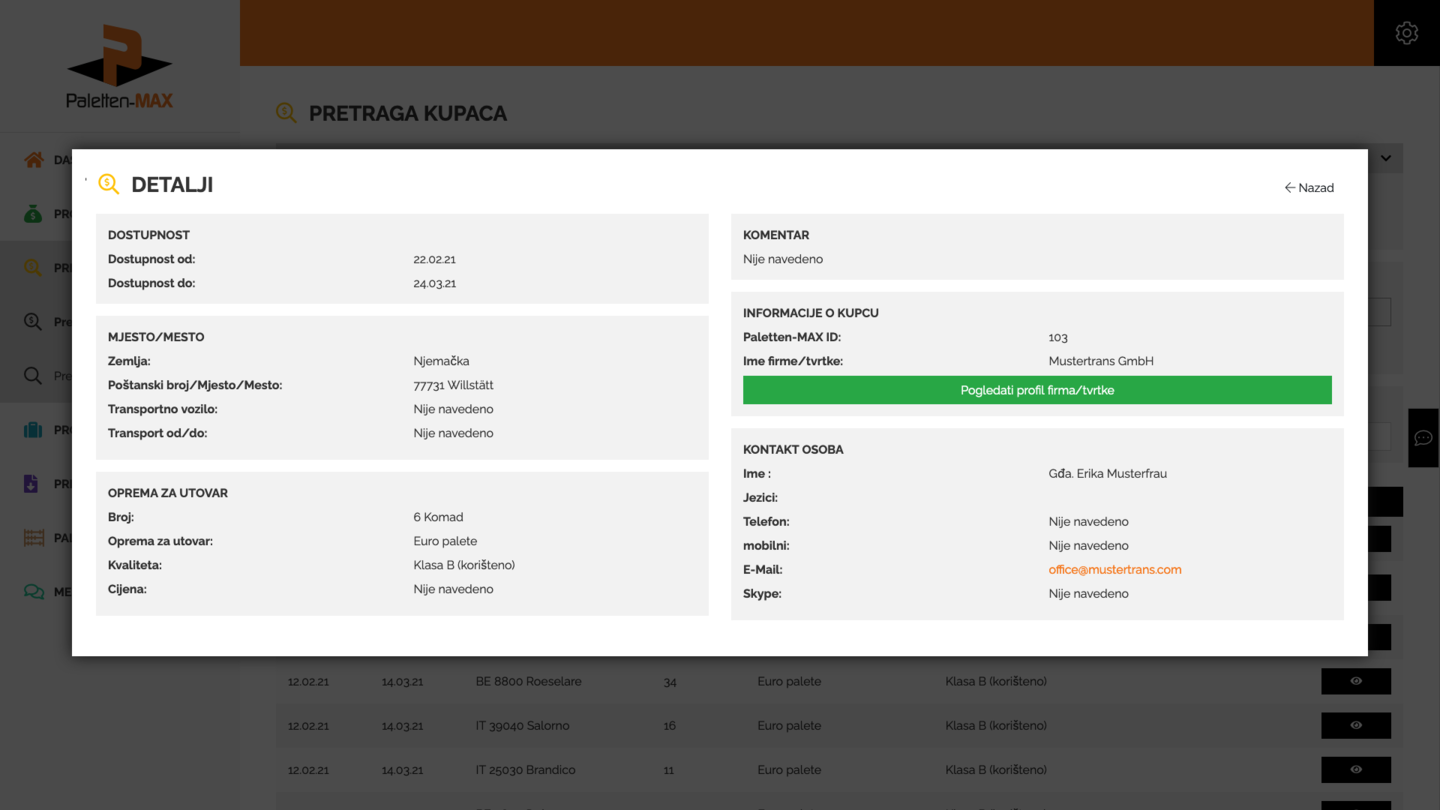Viewport: 1440px width, 810px height.
Task: Click the dollar magnifier sidebar icon
Action: tap(34, 322)
